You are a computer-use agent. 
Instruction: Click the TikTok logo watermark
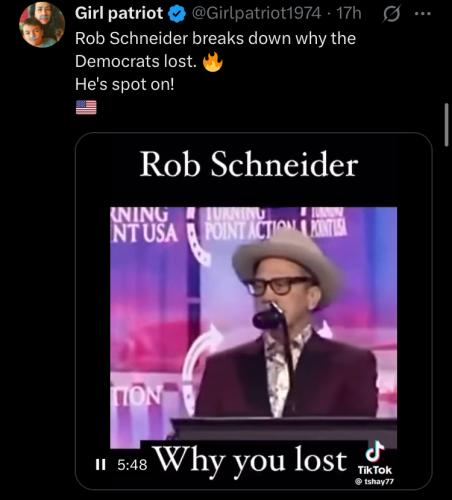[375, 458]
